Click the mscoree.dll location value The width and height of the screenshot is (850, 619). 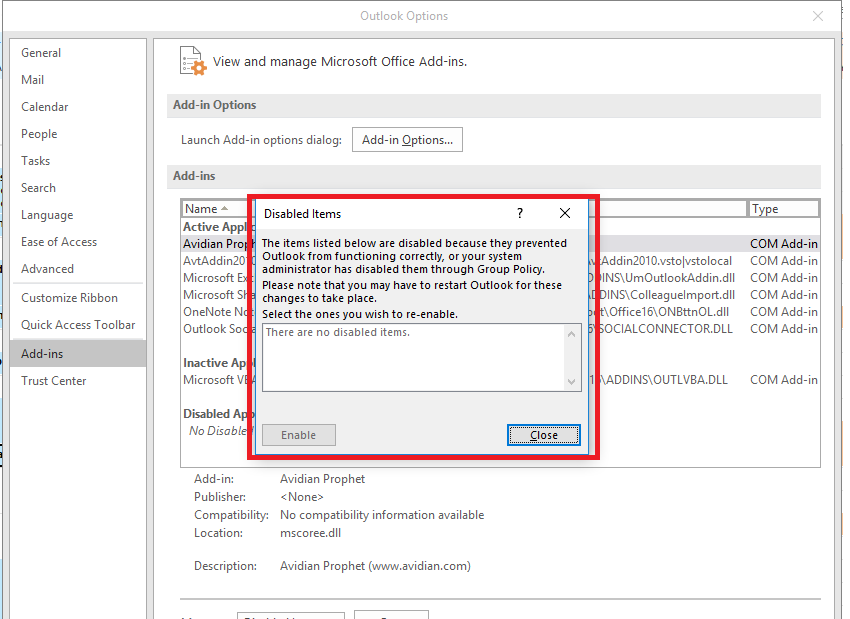point(310,533)
